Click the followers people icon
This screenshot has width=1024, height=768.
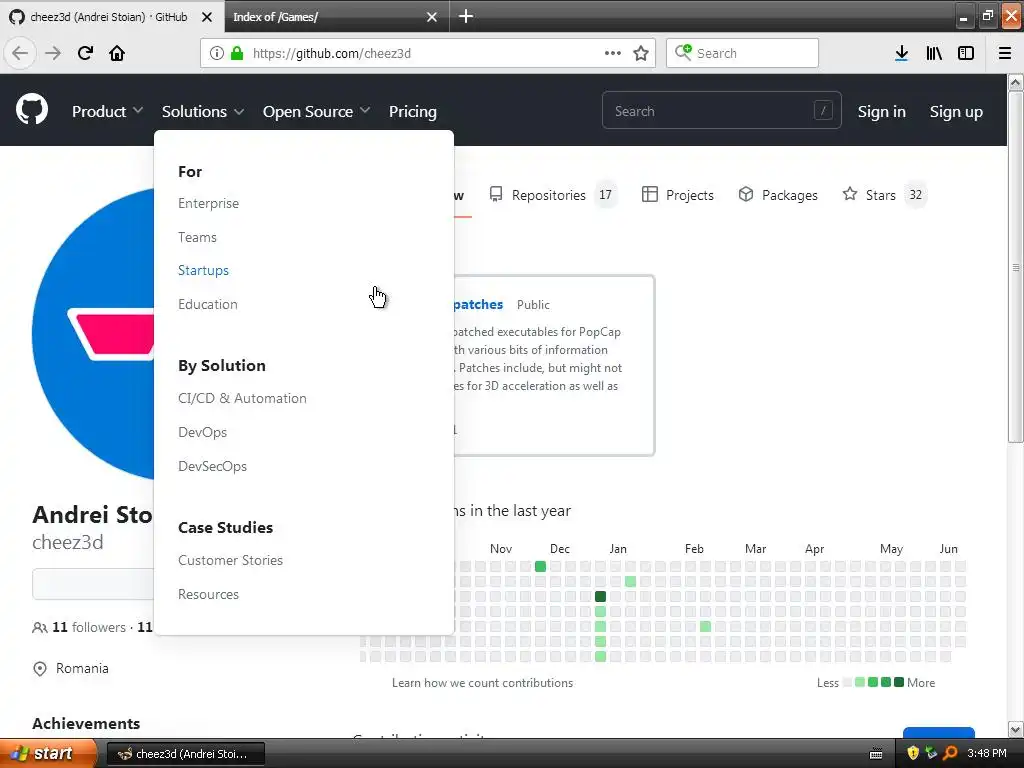(x=39, y=628)
